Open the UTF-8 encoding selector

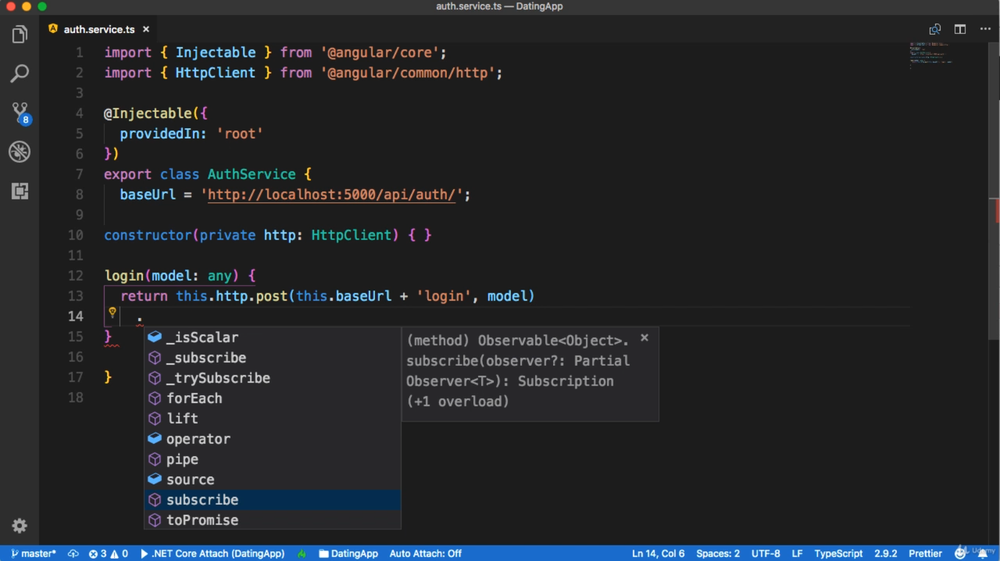[x=766, y=553]
